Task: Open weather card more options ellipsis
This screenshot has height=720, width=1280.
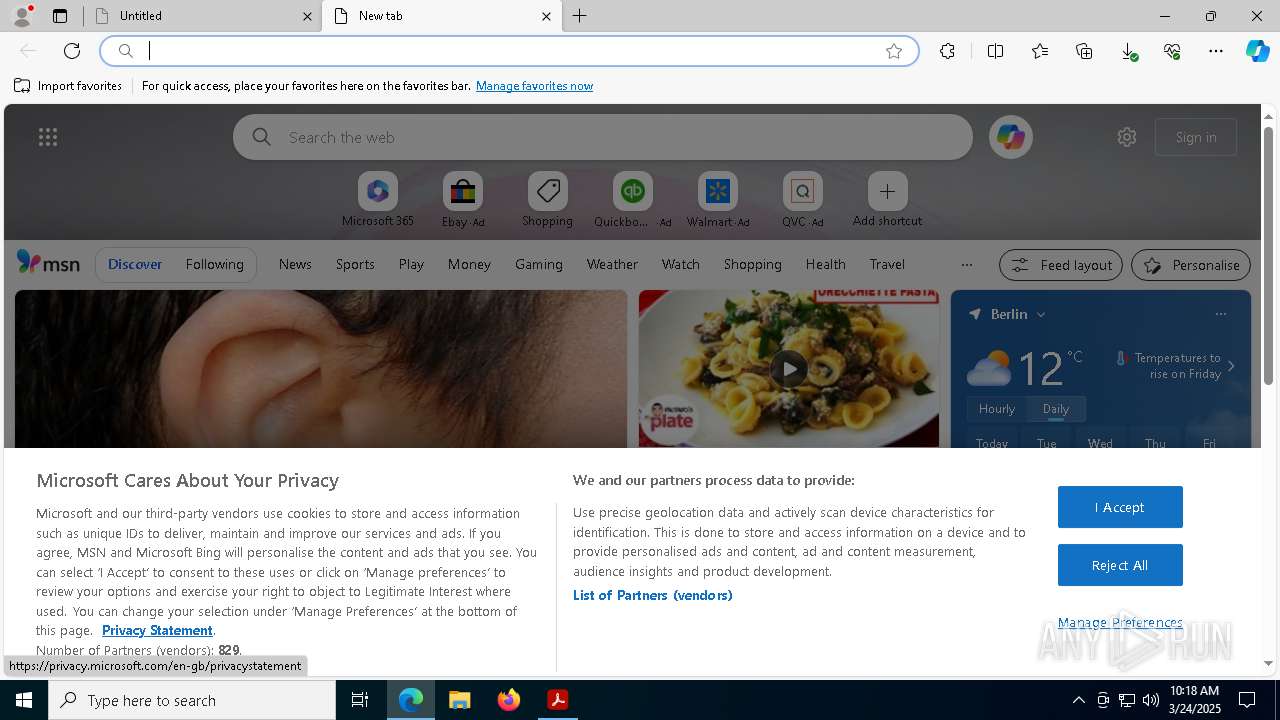Action: click(x=1220, y=314)
